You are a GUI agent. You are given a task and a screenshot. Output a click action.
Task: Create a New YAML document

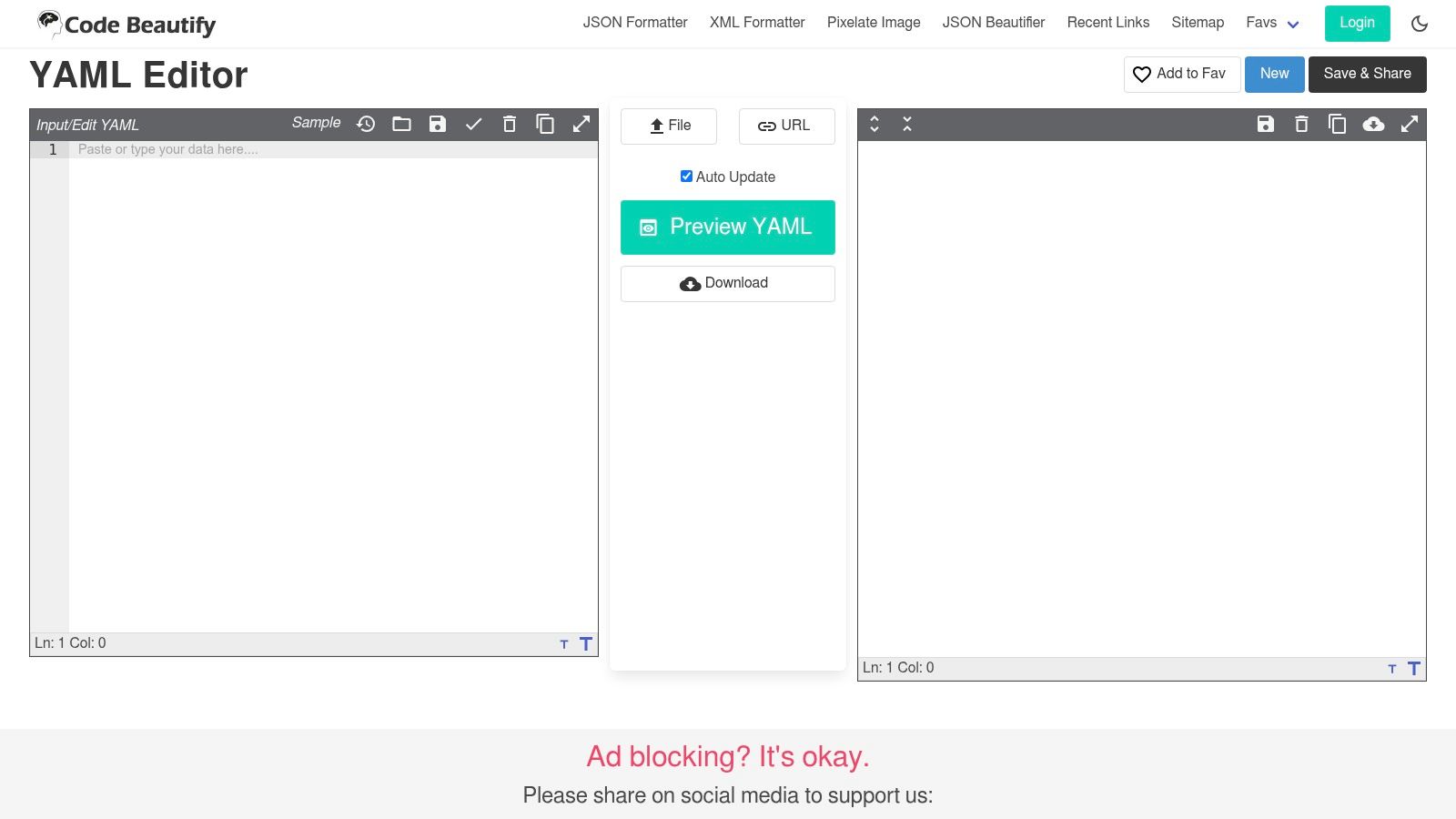coord(1274,75)
